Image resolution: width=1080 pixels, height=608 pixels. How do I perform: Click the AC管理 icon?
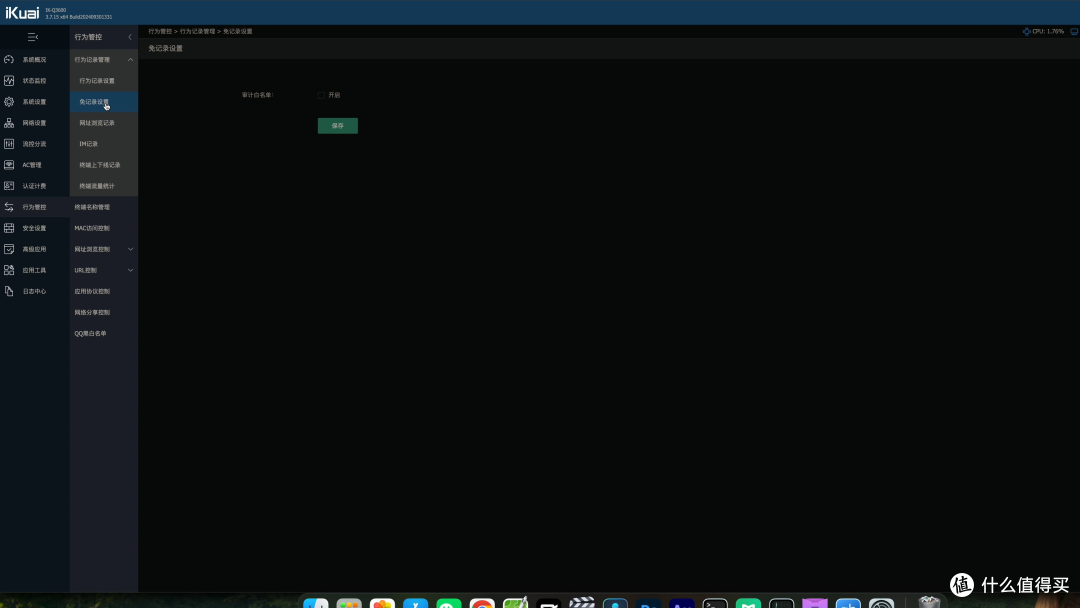(x=9, y=165)
